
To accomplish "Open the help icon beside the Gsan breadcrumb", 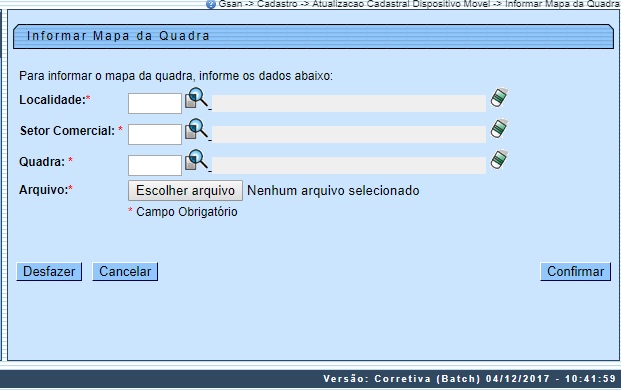I will (x=211, y=4).
